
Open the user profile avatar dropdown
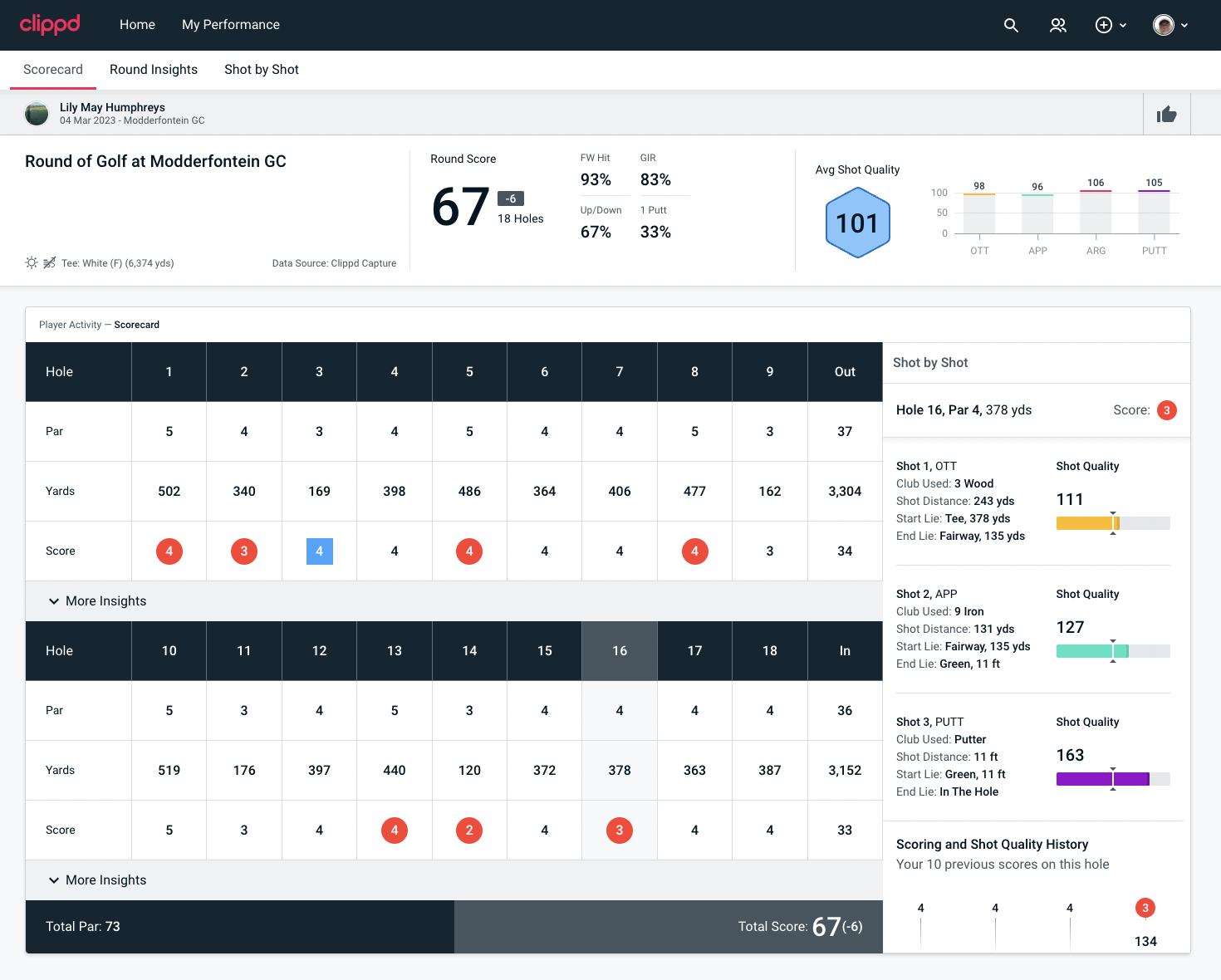[1170, 25]
